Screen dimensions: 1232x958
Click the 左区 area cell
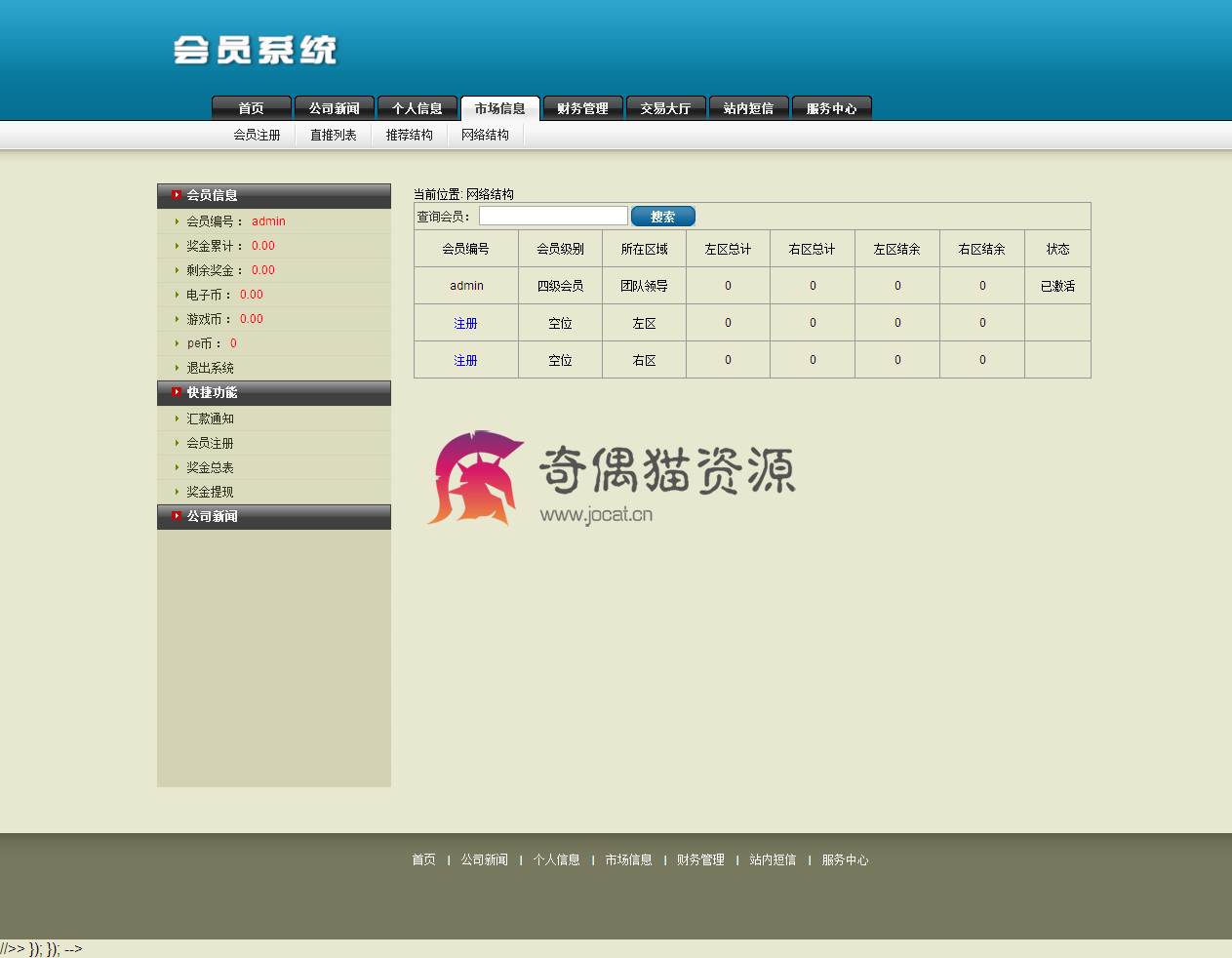tap(645, 323)
